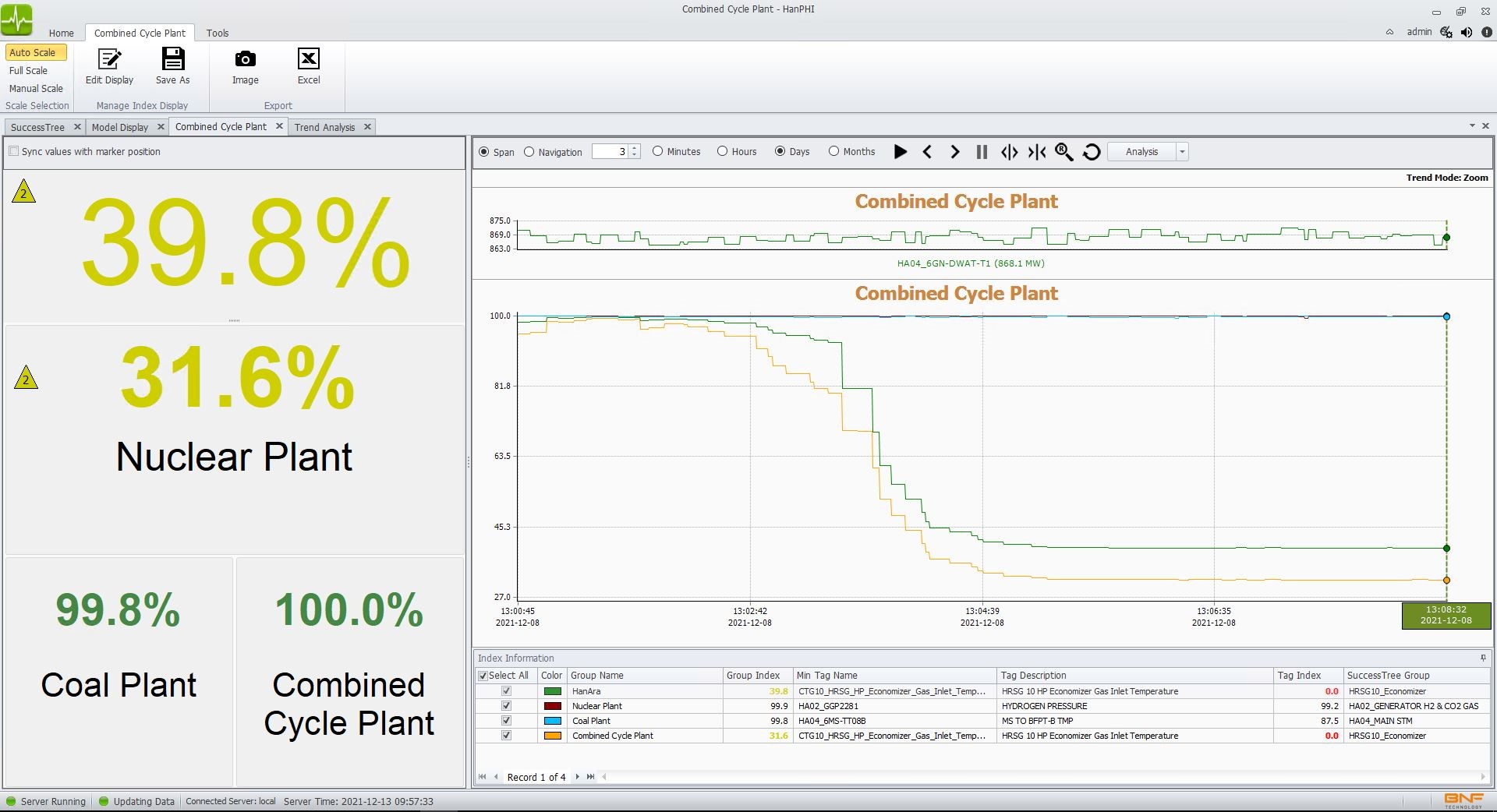Click the orange Combined Cycle Plant swatch
The height and width of the screenshot is (812, 1497).
click(552, 736)
